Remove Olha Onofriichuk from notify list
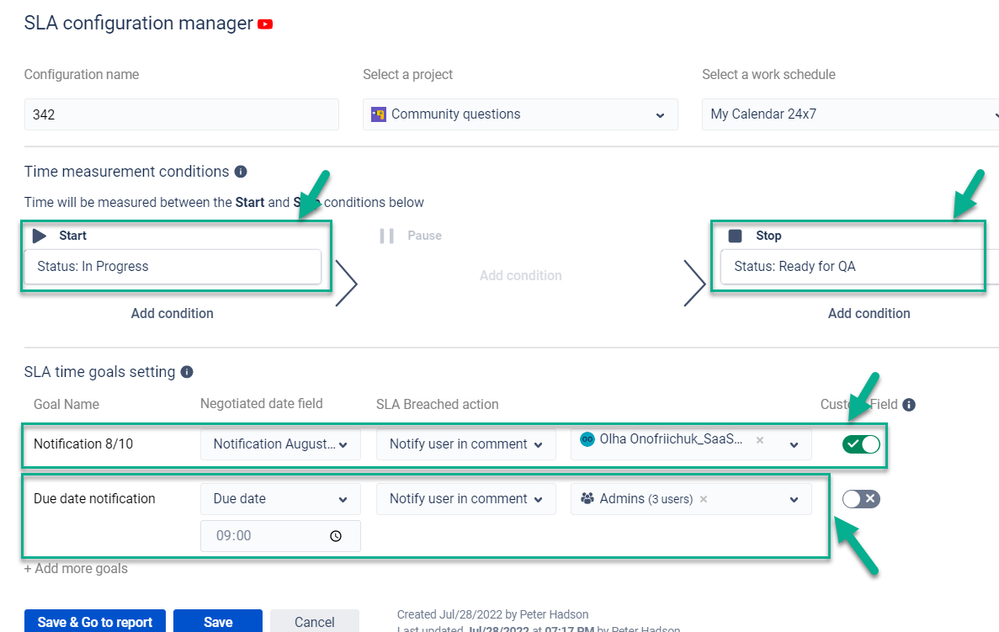999x632 pixels. click(x=759, y=440)
